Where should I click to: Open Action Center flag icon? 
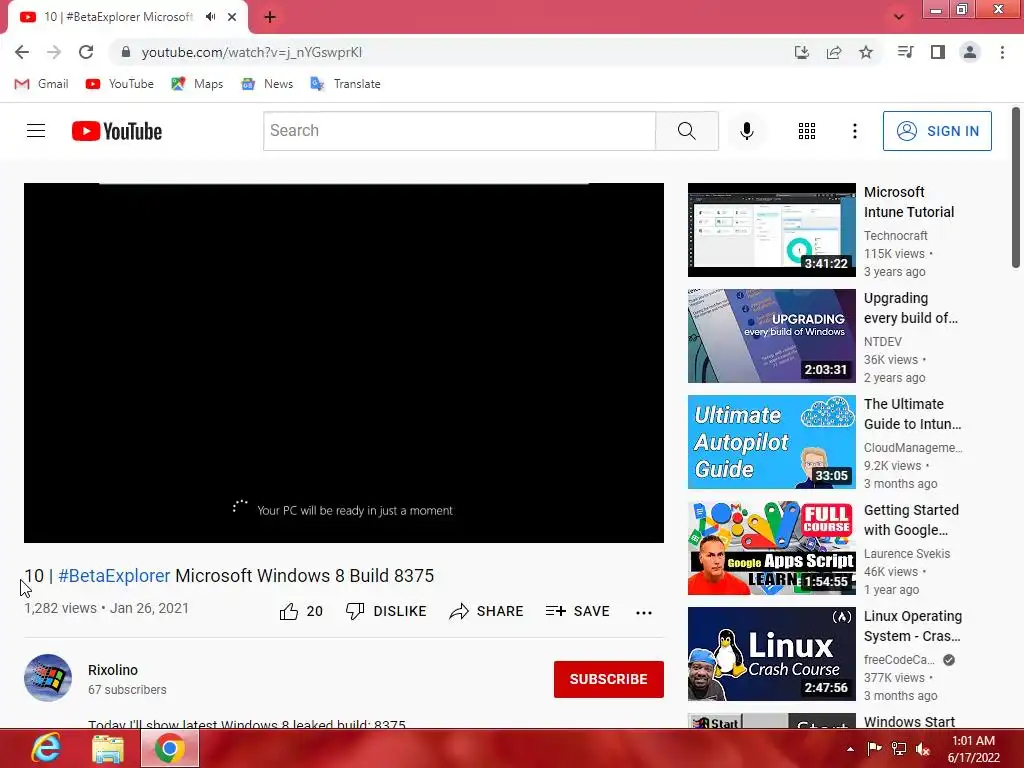pos(874,749)
